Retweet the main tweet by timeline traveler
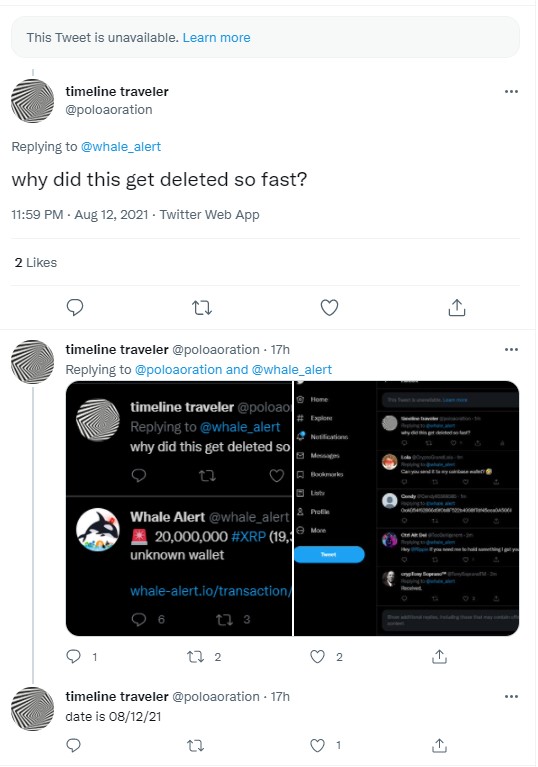538x767 pixels. click(x=202, y=308)
